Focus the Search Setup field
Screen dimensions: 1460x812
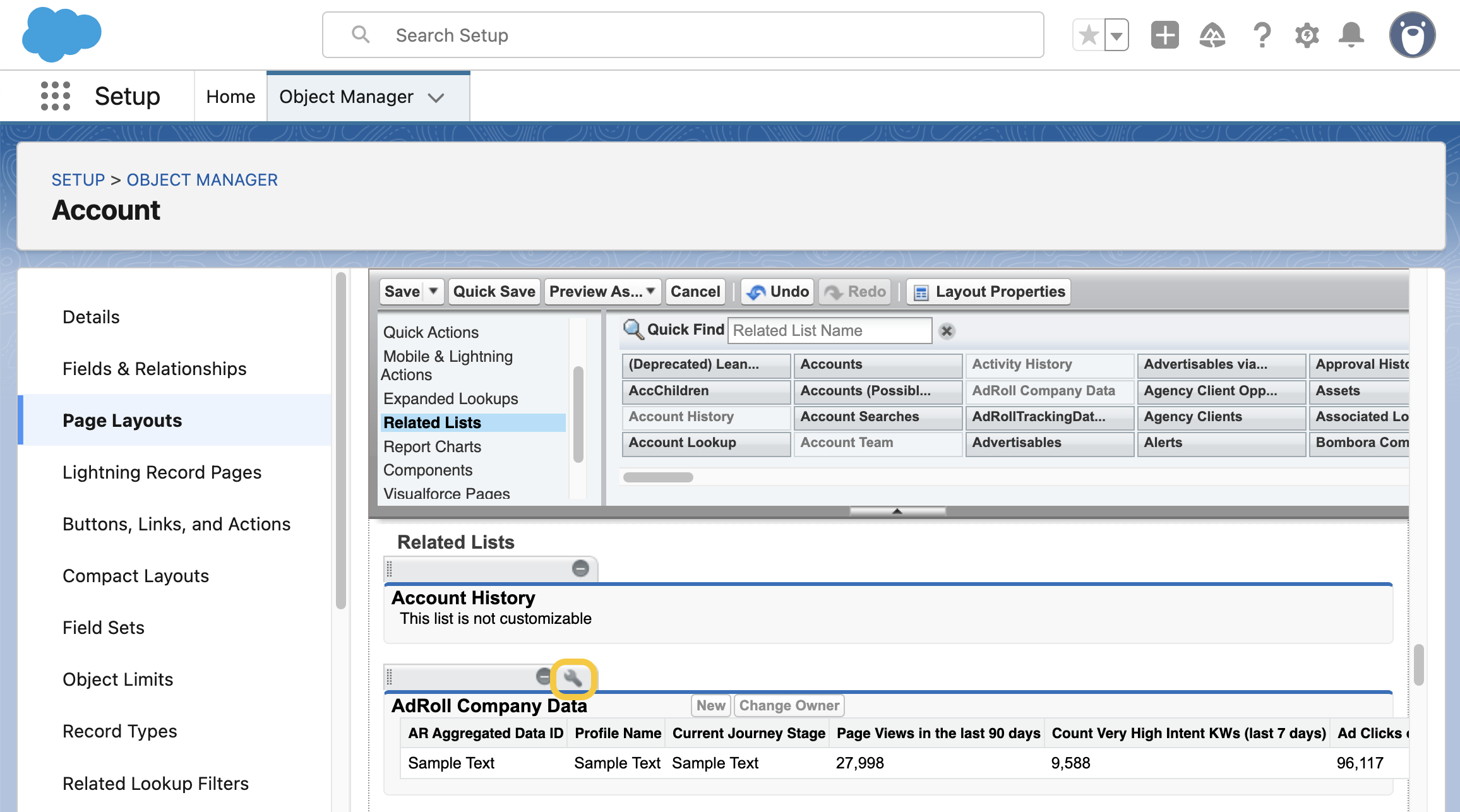coord(683,35)
